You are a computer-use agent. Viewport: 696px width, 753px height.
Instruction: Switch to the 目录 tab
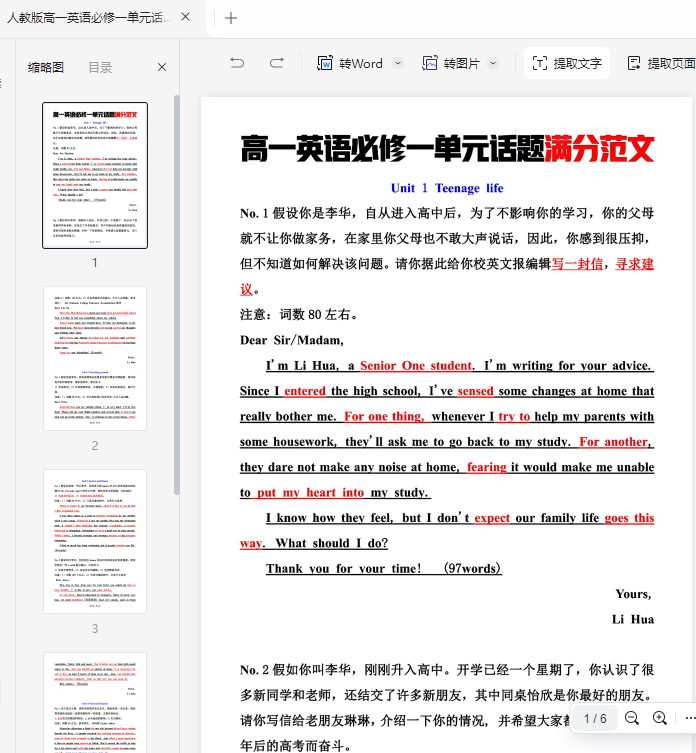point(100,67)
